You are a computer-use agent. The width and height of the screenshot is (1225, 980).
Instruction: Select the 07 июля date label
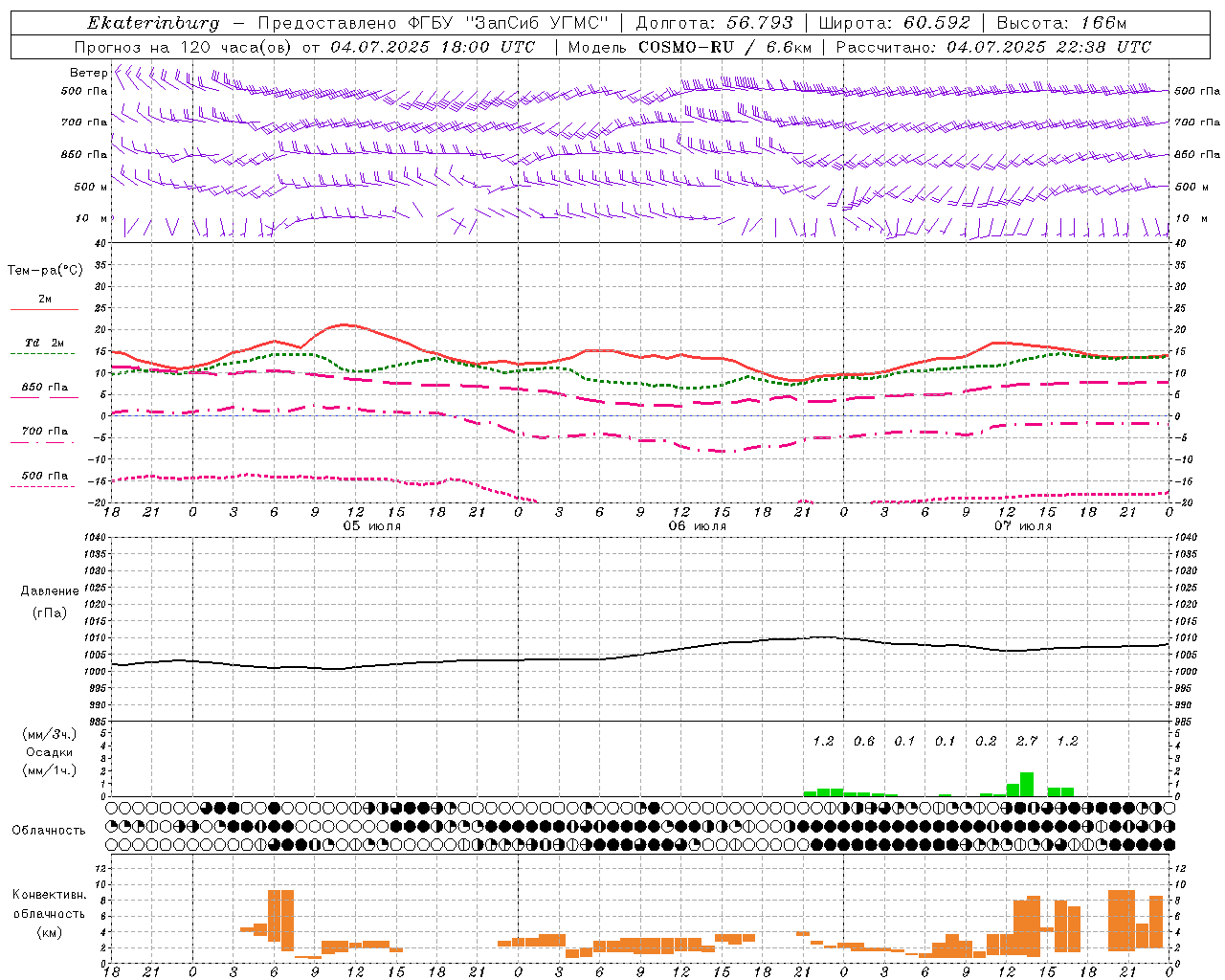1023,526
